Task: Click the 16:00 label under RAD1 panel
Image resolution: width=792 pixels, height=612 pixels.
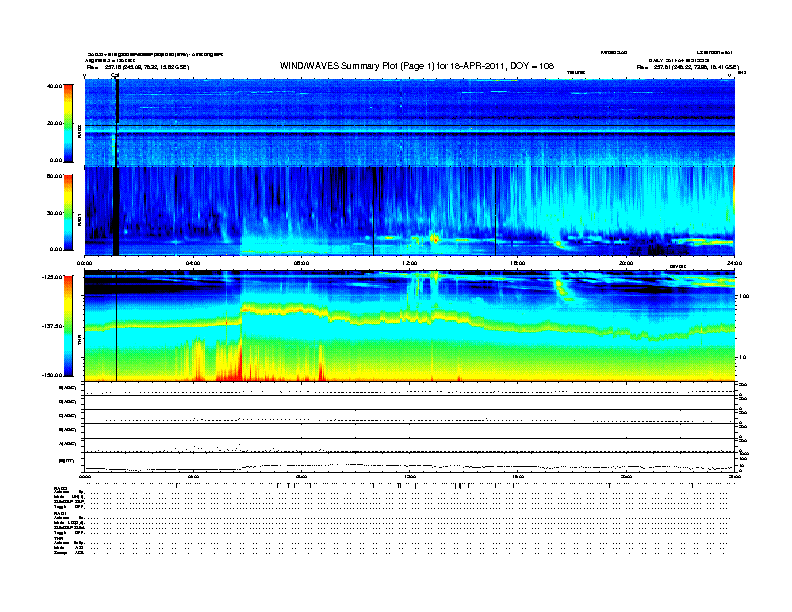Action: [518, 263]
